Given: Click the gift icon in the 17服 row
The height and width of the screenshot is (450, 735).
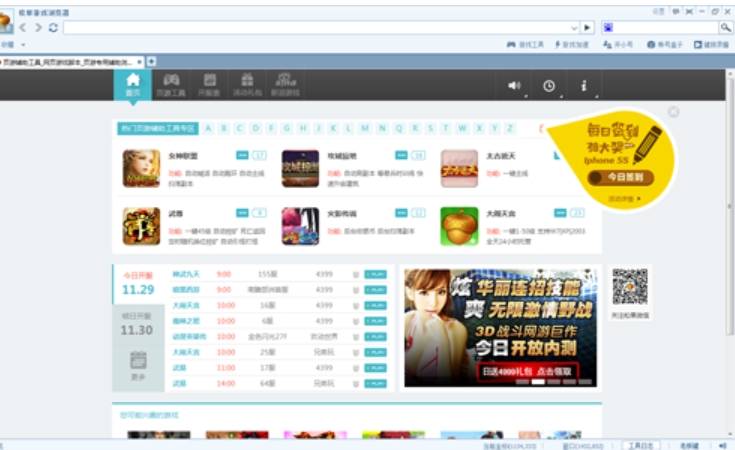Looking at the screenshot, I should pos(356,368).
